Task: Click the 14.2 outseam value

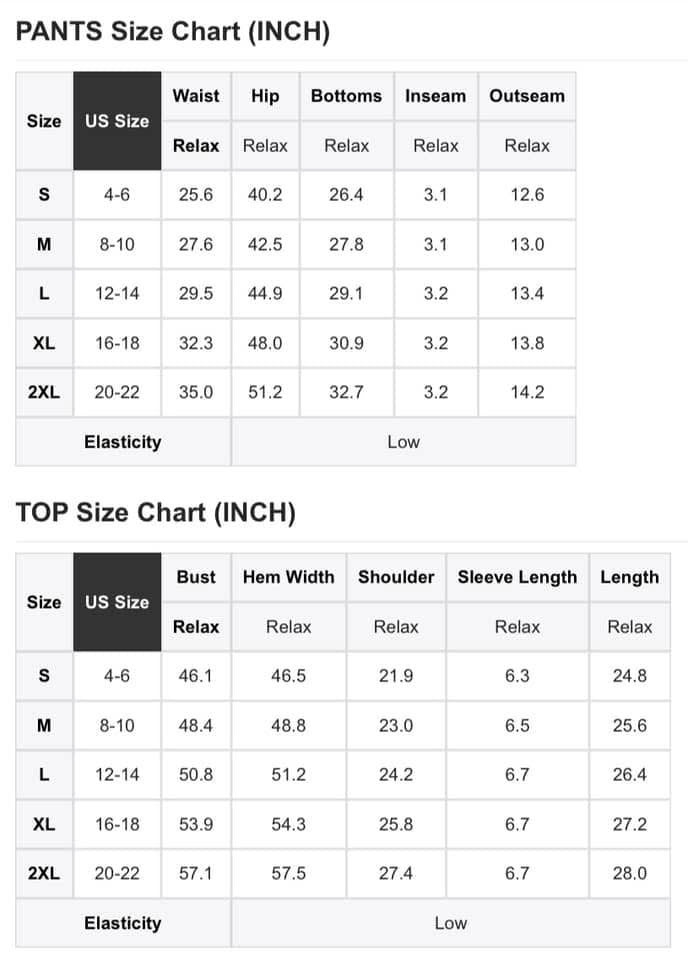Action: [x=527, y=392]
